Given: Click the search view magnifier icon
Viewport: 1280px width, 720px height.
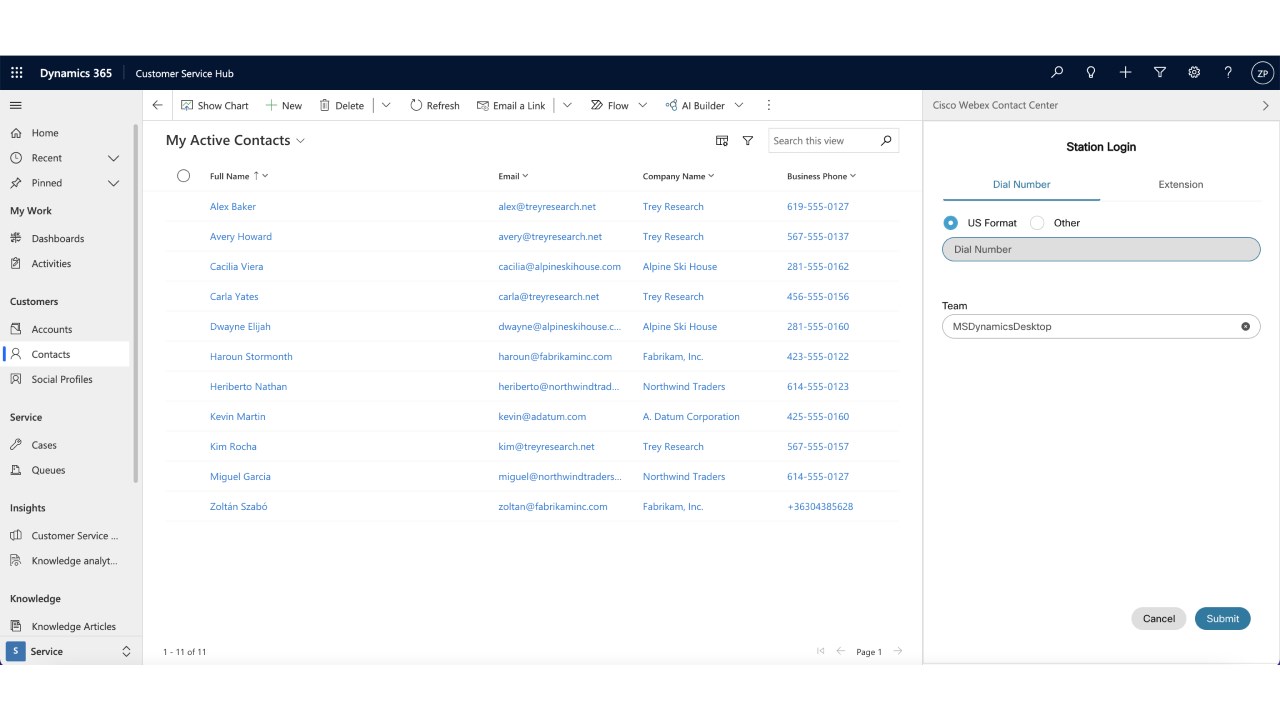Looking at the screenshot, I should (886, 141).
